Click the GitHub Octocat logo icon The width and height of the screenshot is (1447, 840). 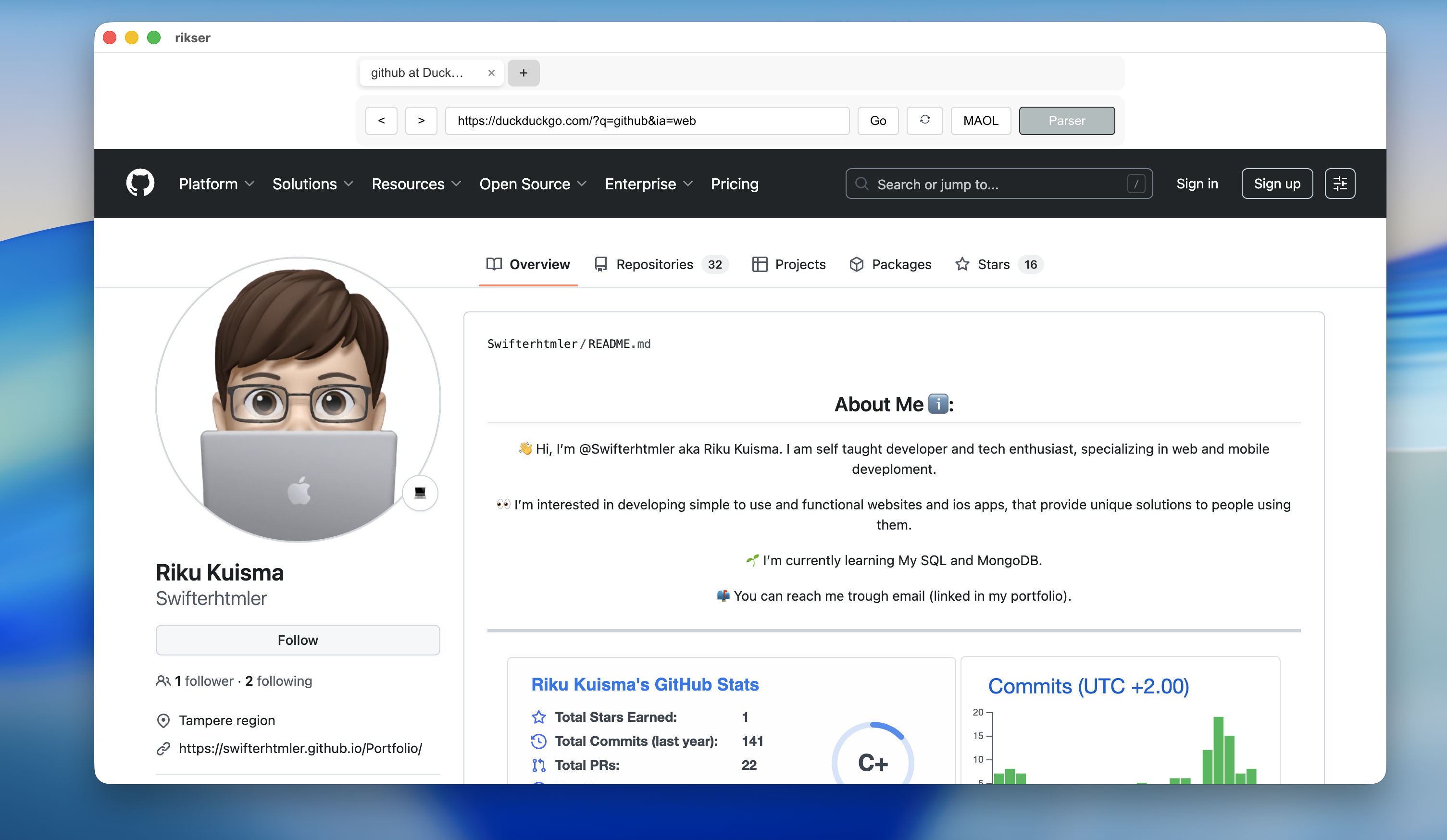pos(140,183)
